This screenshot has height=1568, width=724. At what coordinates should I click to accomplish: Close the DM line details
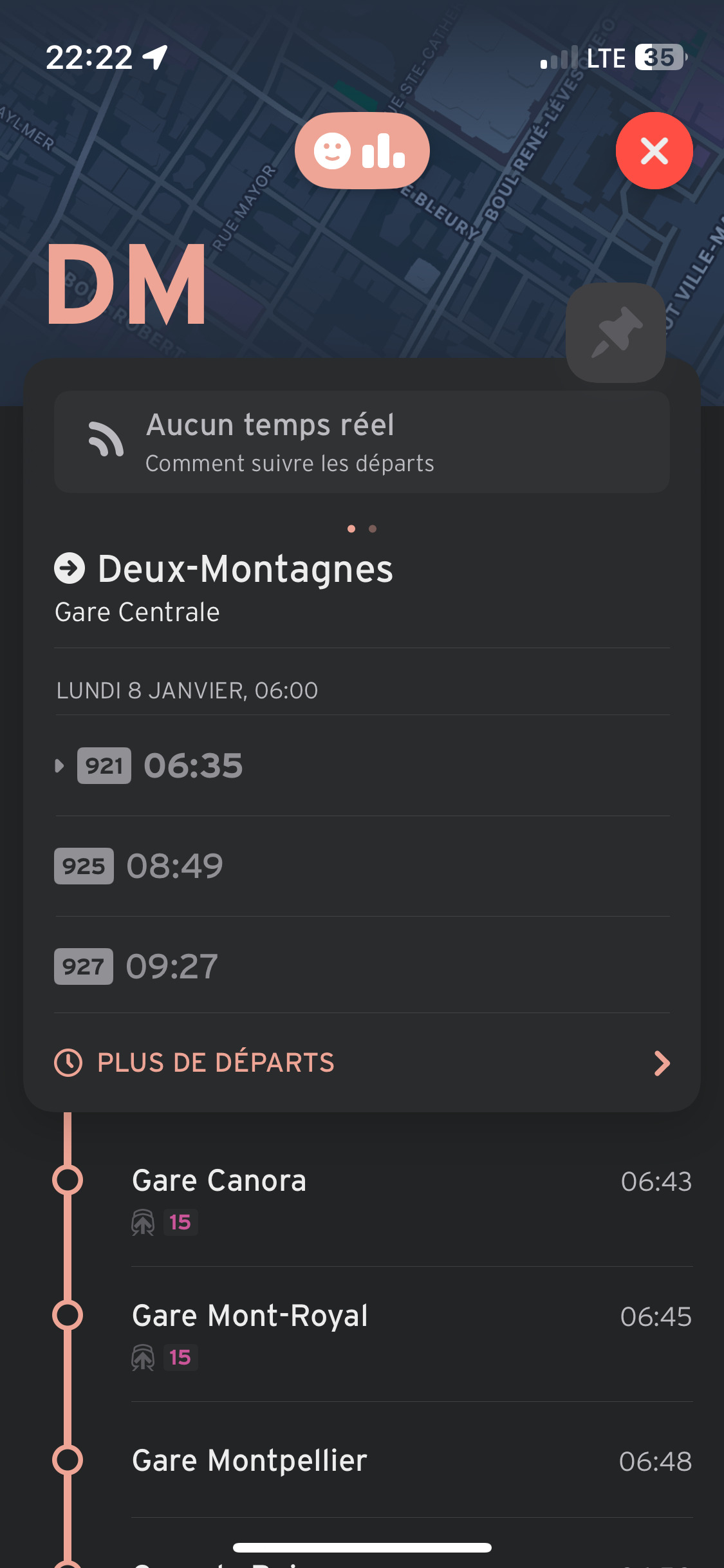click(654, 151)
